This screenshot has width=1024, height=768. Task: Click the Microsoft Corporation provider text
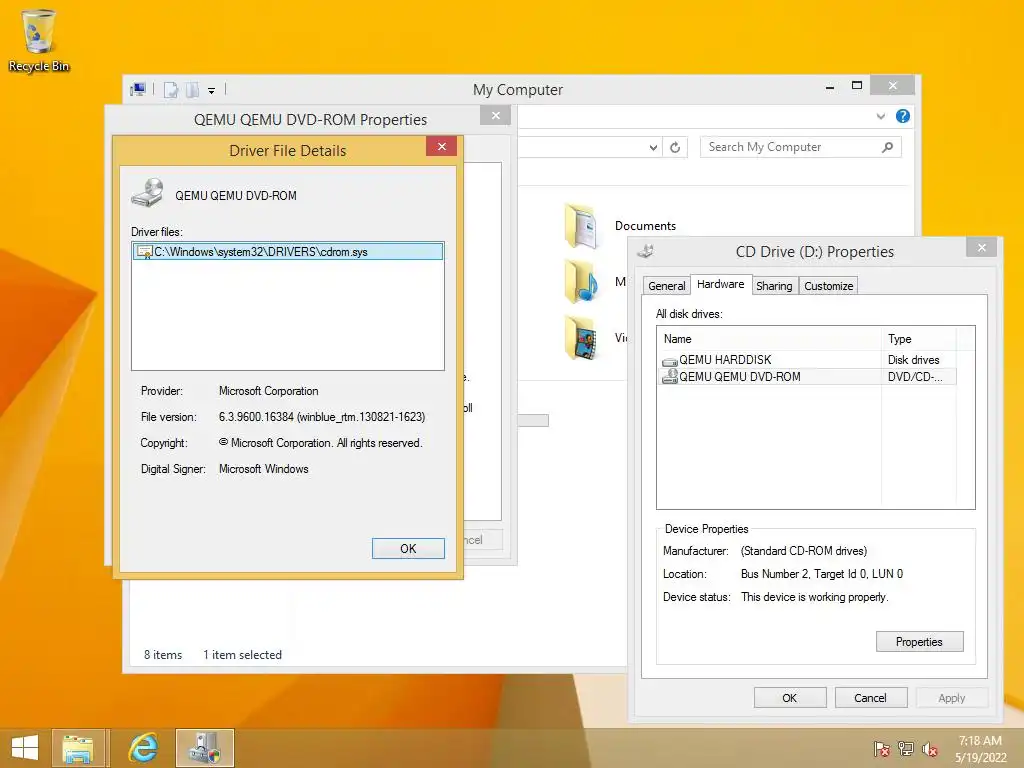pos(268,391)
